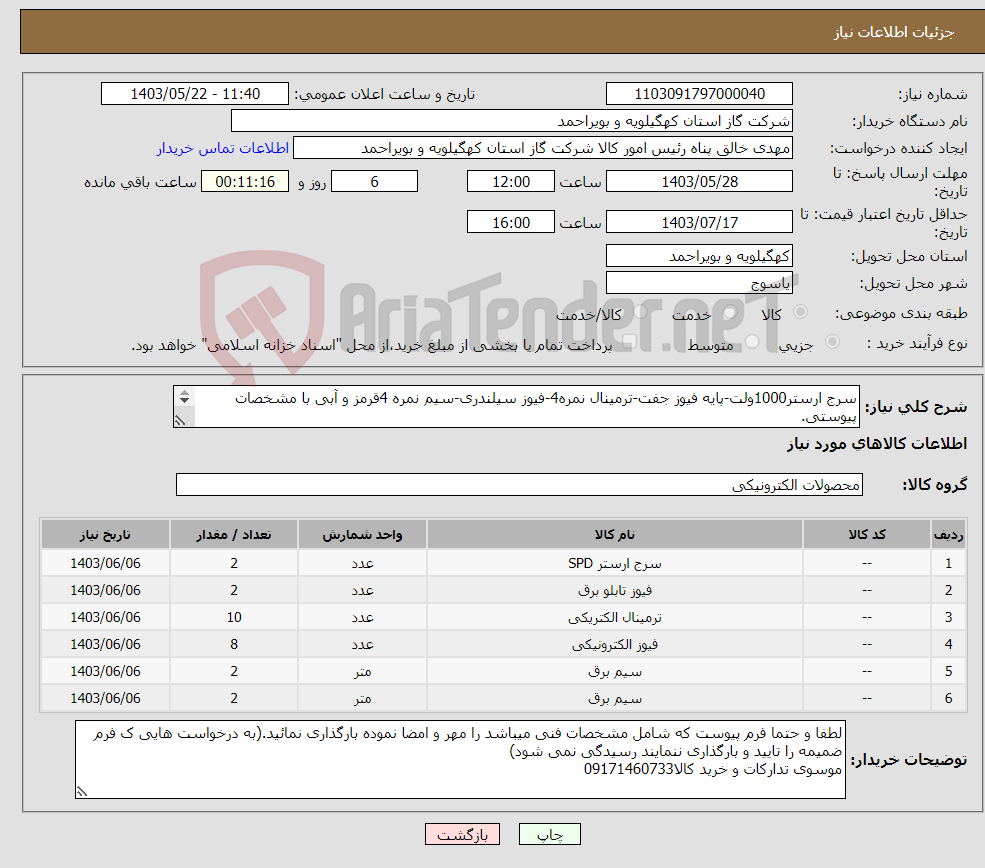The width and height of the screenshot is (985, 868).
Task: Click general description text area
Action: click(x=516, y=407)
